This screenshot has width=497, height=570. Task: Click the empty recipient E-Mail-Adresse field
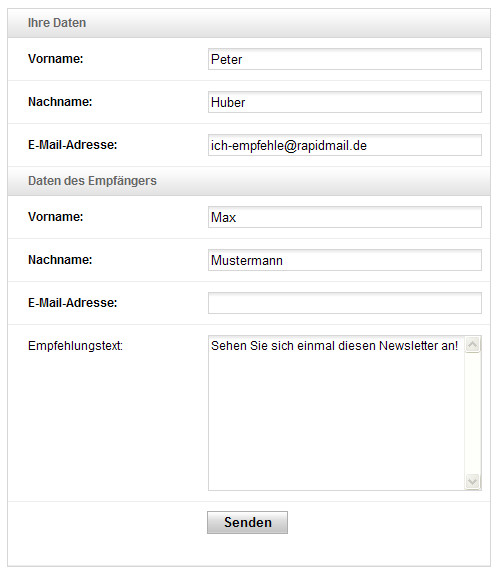coord(345,303)
